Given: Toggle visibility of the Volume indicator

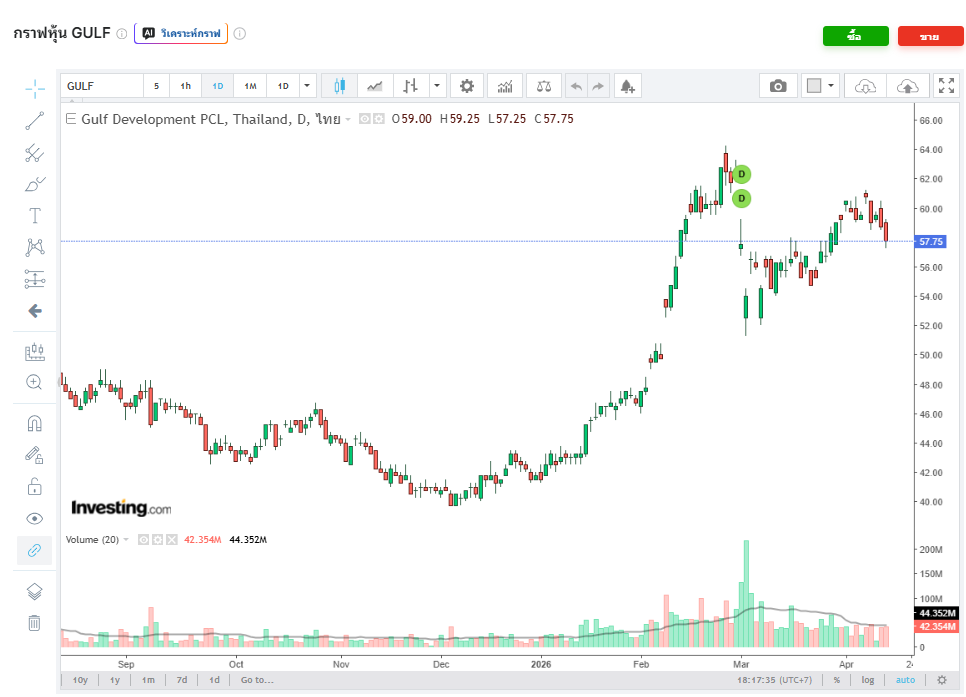Looking at the screenshot, I should click(144, 540).
